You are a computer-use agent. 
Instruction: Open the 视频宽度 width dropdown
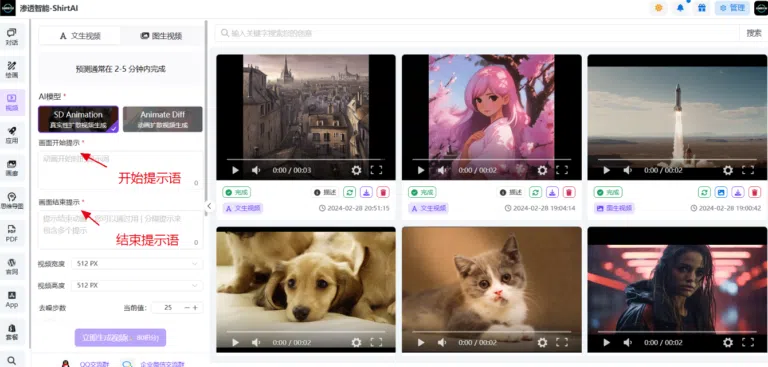pyautogui.click(x=137, y=264)
